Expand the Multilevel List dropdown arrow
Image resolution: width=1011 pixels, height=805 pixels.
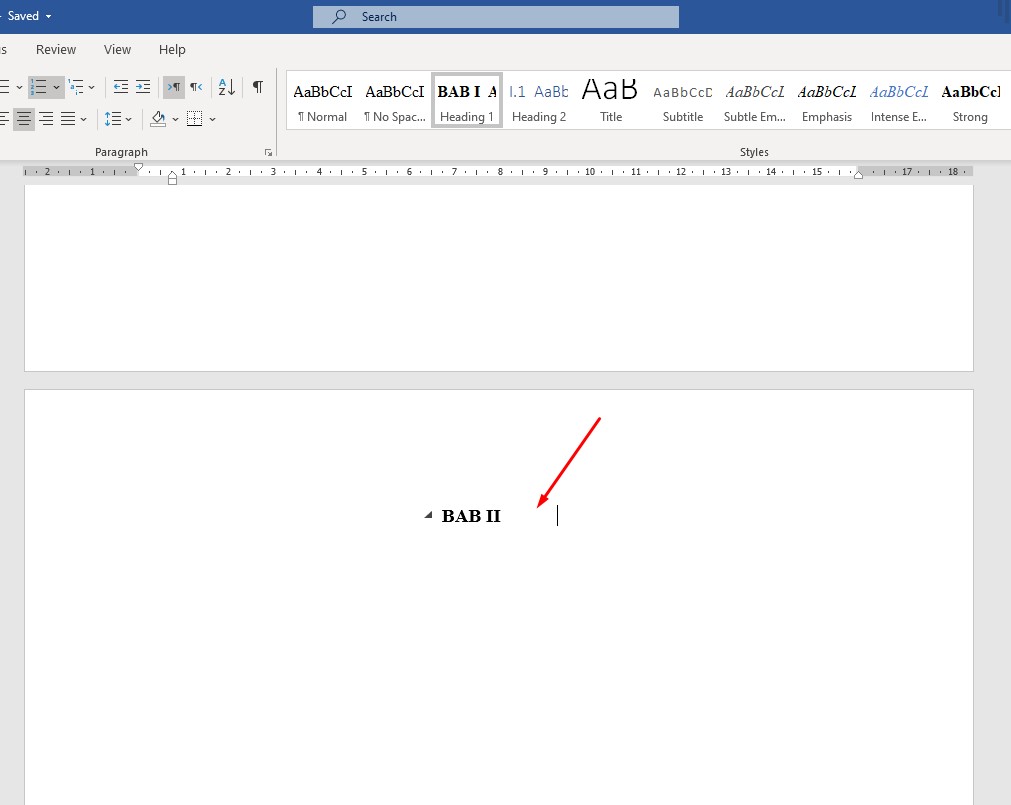click(x=92, y=87)
